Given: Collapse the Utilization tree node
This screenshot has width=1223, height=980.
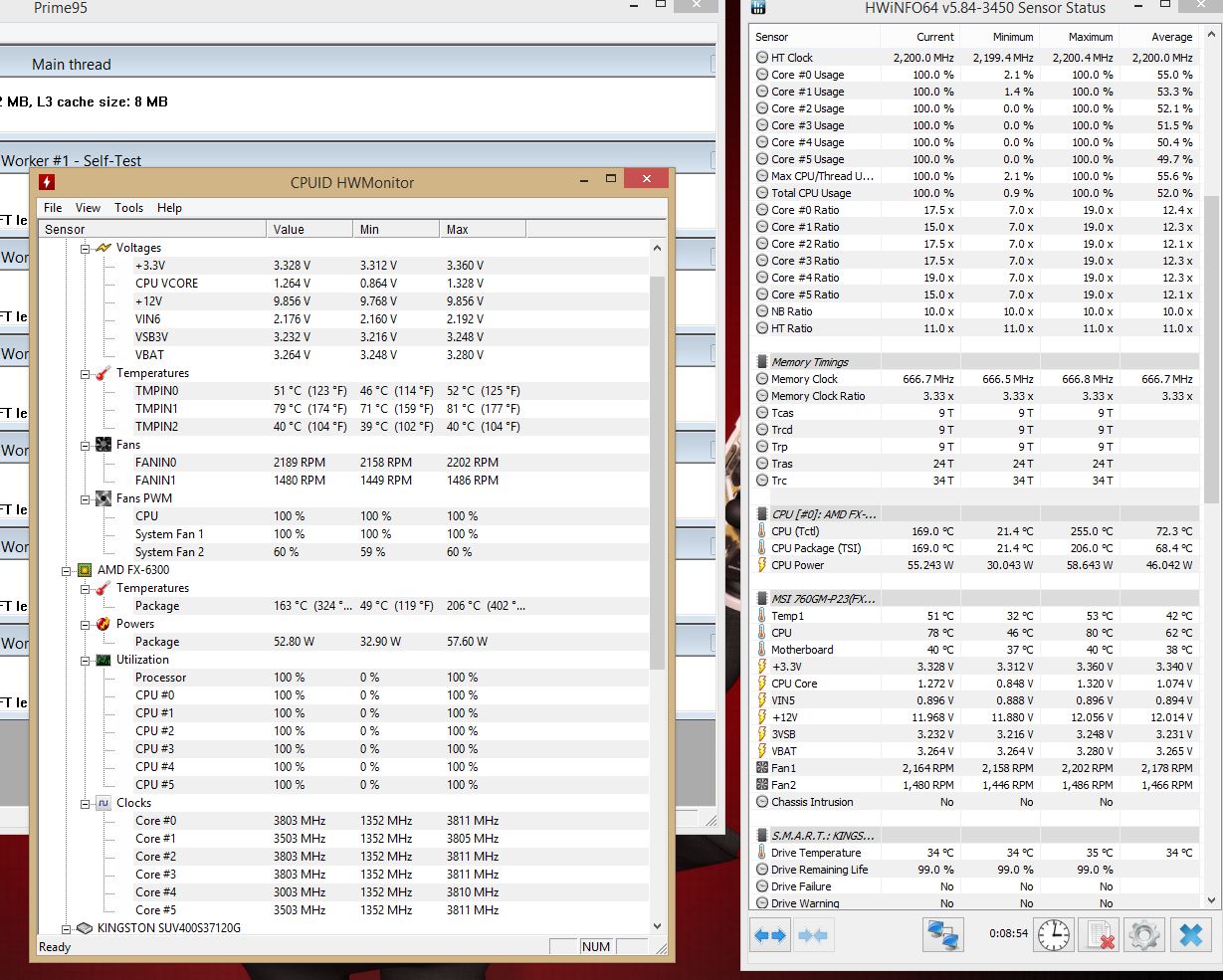Looking at the screenshot, I should point(85,660).
